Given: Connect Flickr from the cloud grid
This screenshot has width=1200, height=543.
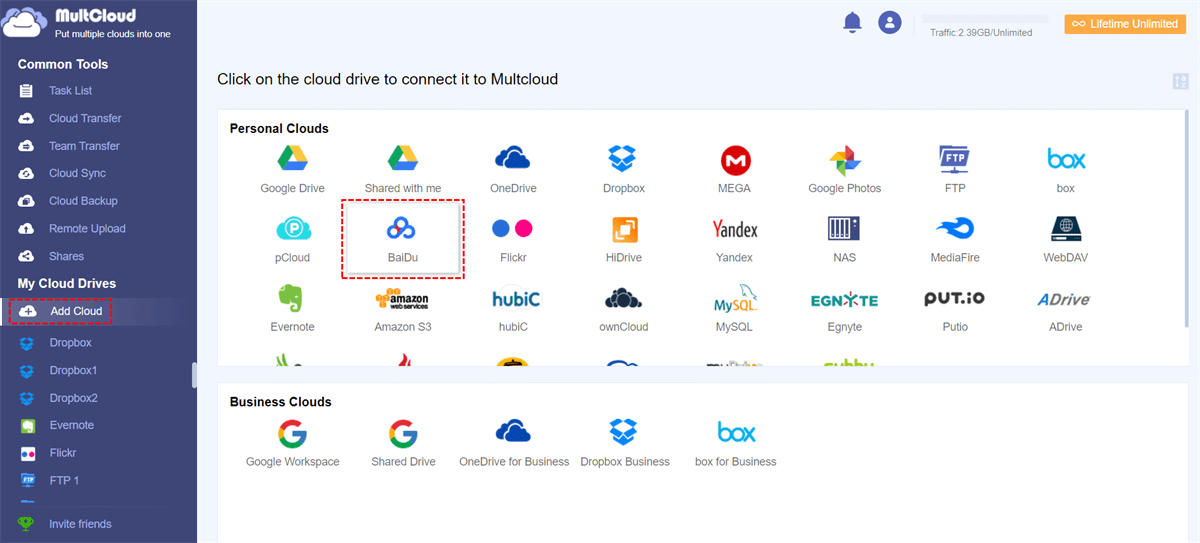Looking at the screenshot, I should 512,238.
